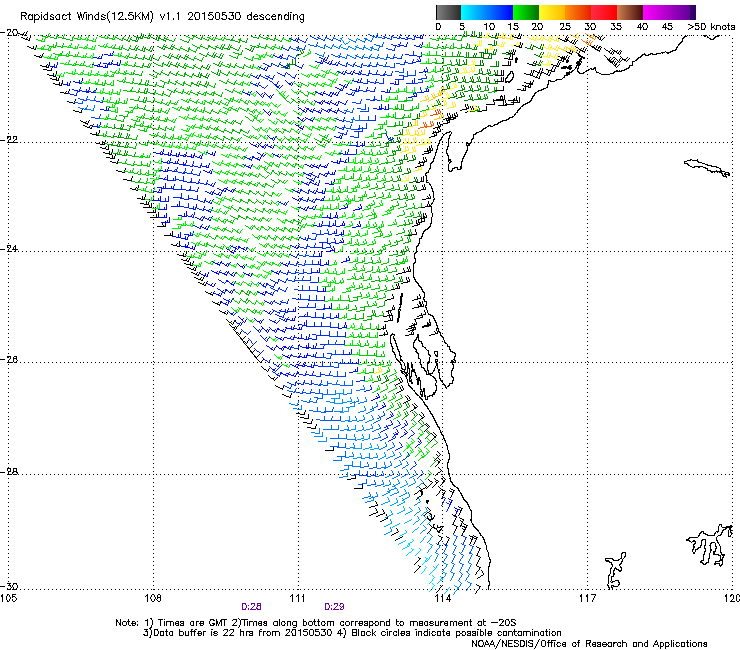
Task: Click the red 30-35 knots legend swatch
Action: coord(604,12)
